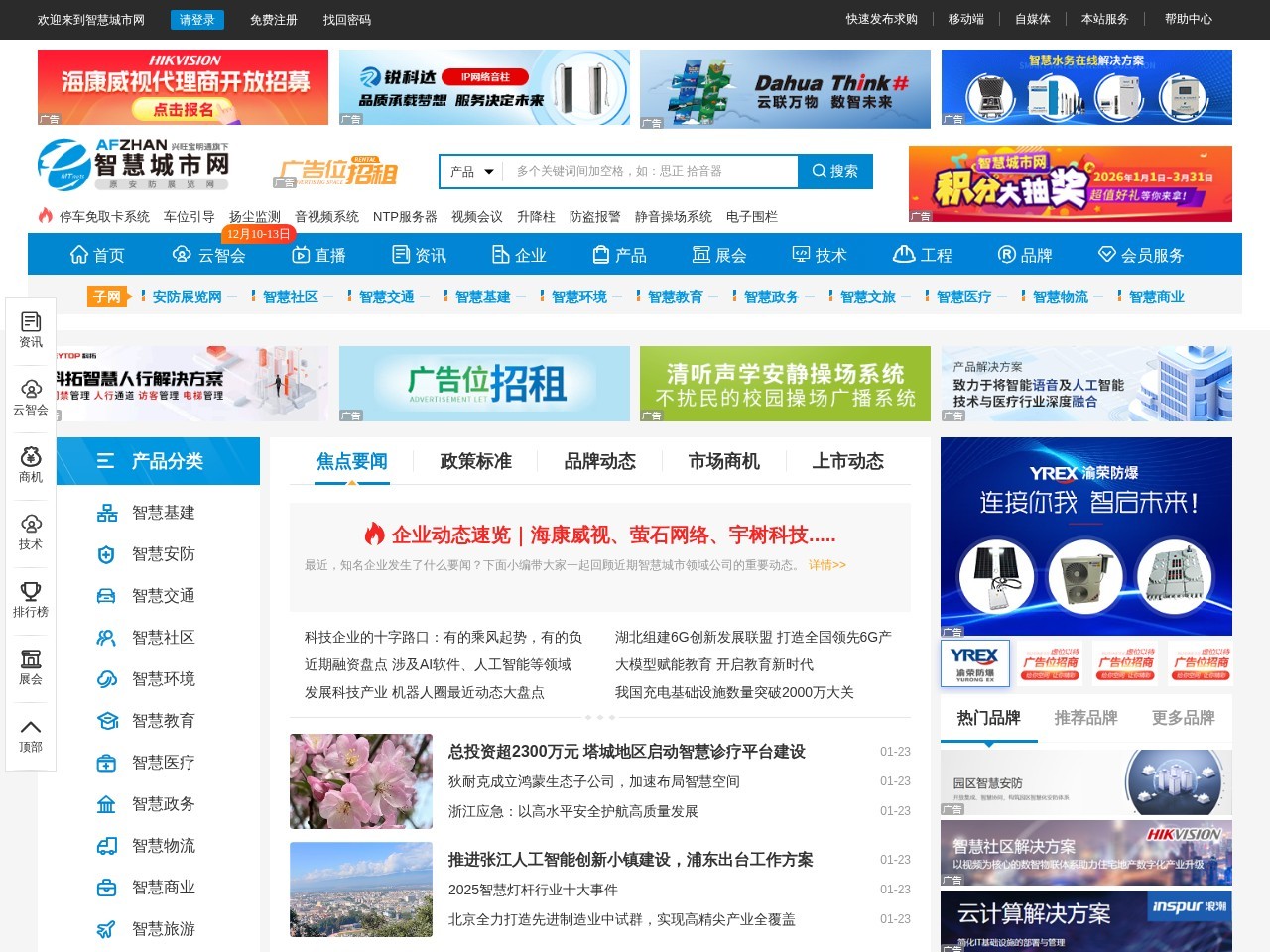This screenshot has width=1270, height=952.
Task: Expand the 安防展览网 sub-site menu
Action: (232, 297)
